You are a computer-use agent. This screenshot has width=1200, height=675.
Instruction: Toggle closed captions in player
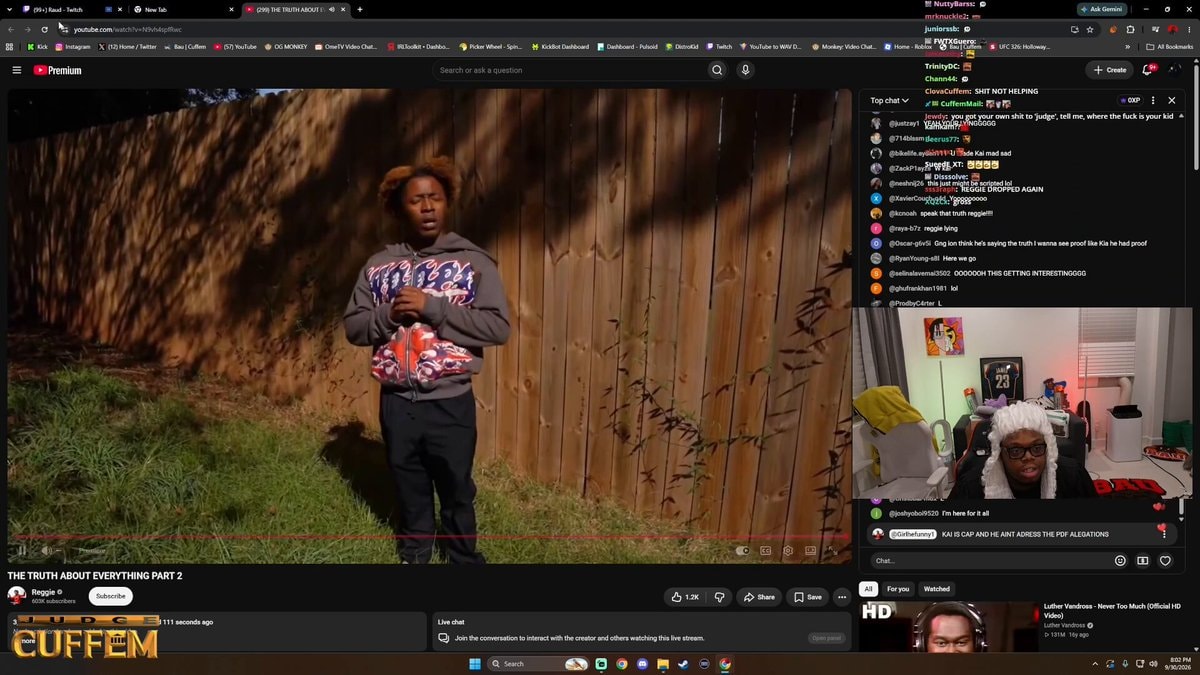(x=766, y=550)
